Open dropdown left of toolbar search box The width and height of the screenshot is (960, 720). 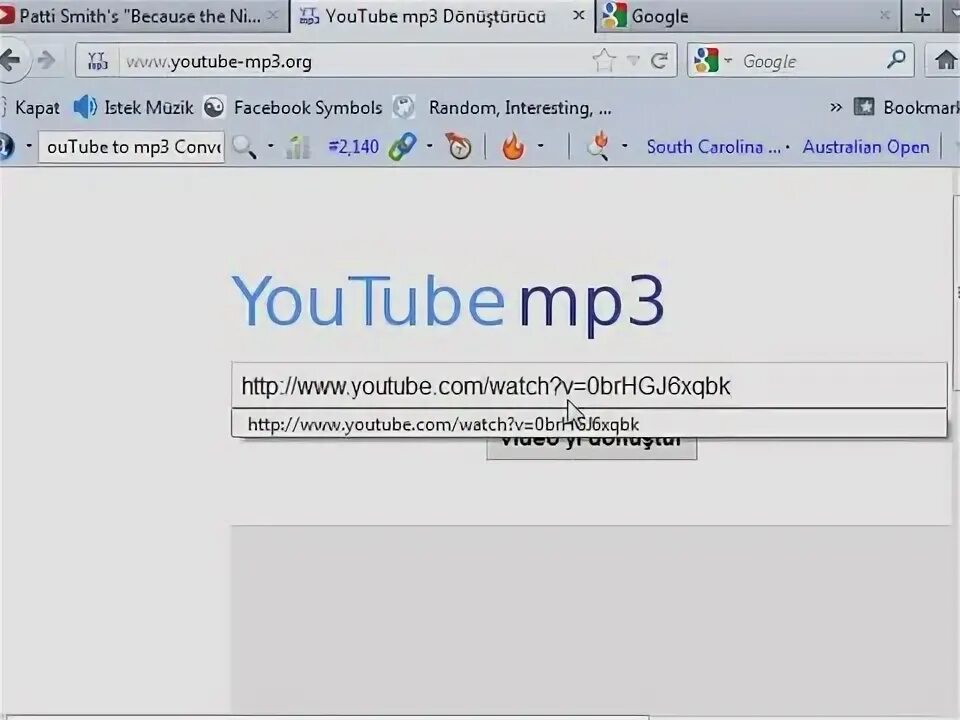[28, 146]
